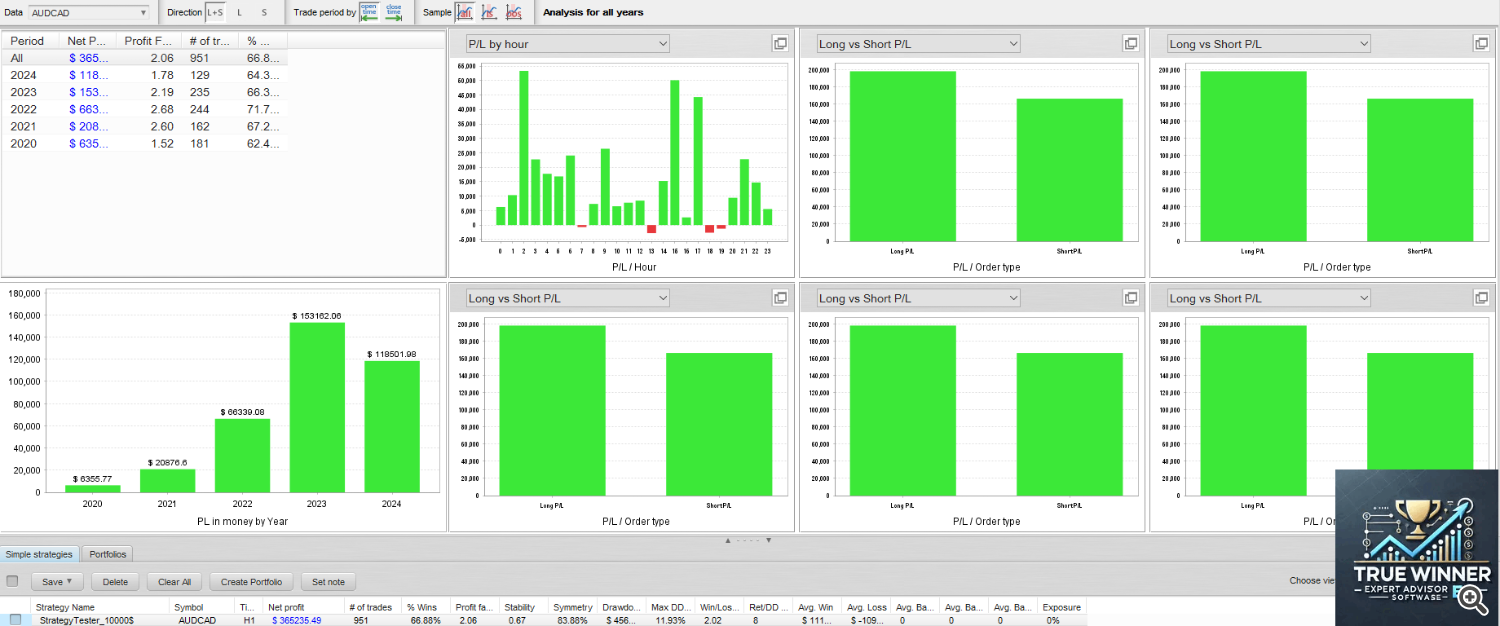Select the Simple strategies tab
The width and height of the screenshot is (1500, 626).
[x=39, y=554]
